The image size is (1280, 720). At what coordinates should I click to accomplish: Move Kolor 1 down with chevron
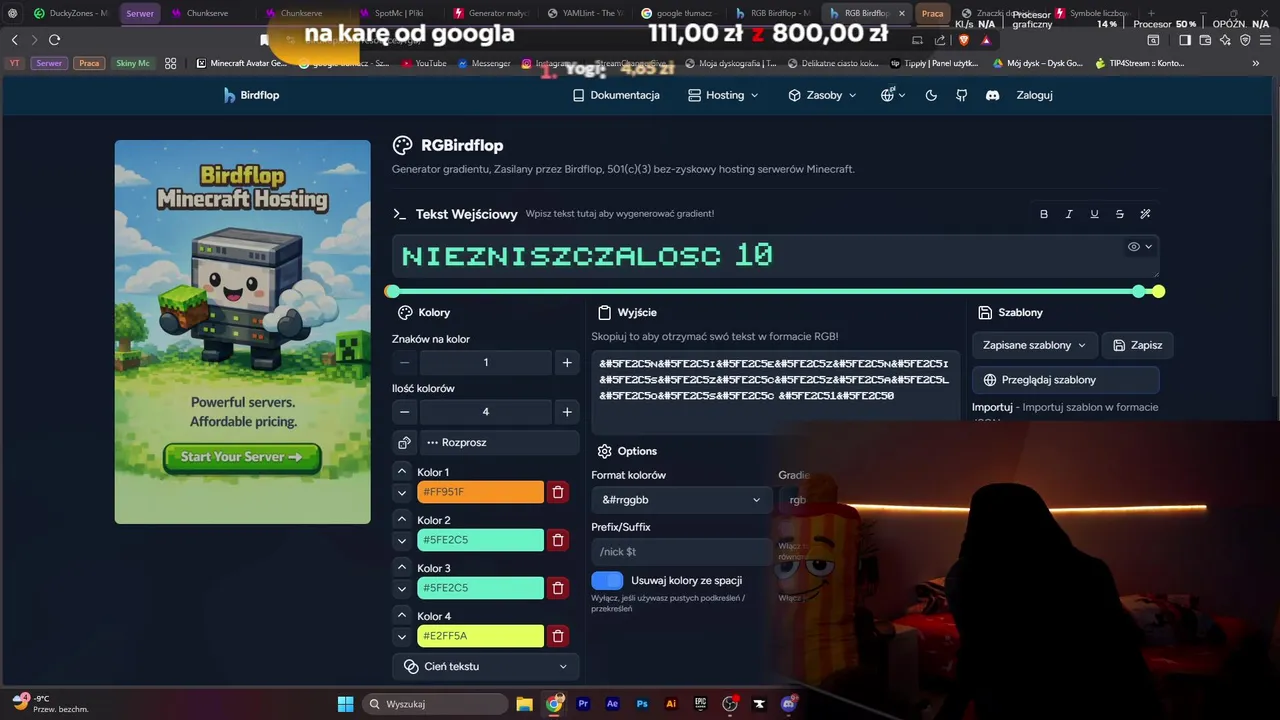tap(402, 493)
